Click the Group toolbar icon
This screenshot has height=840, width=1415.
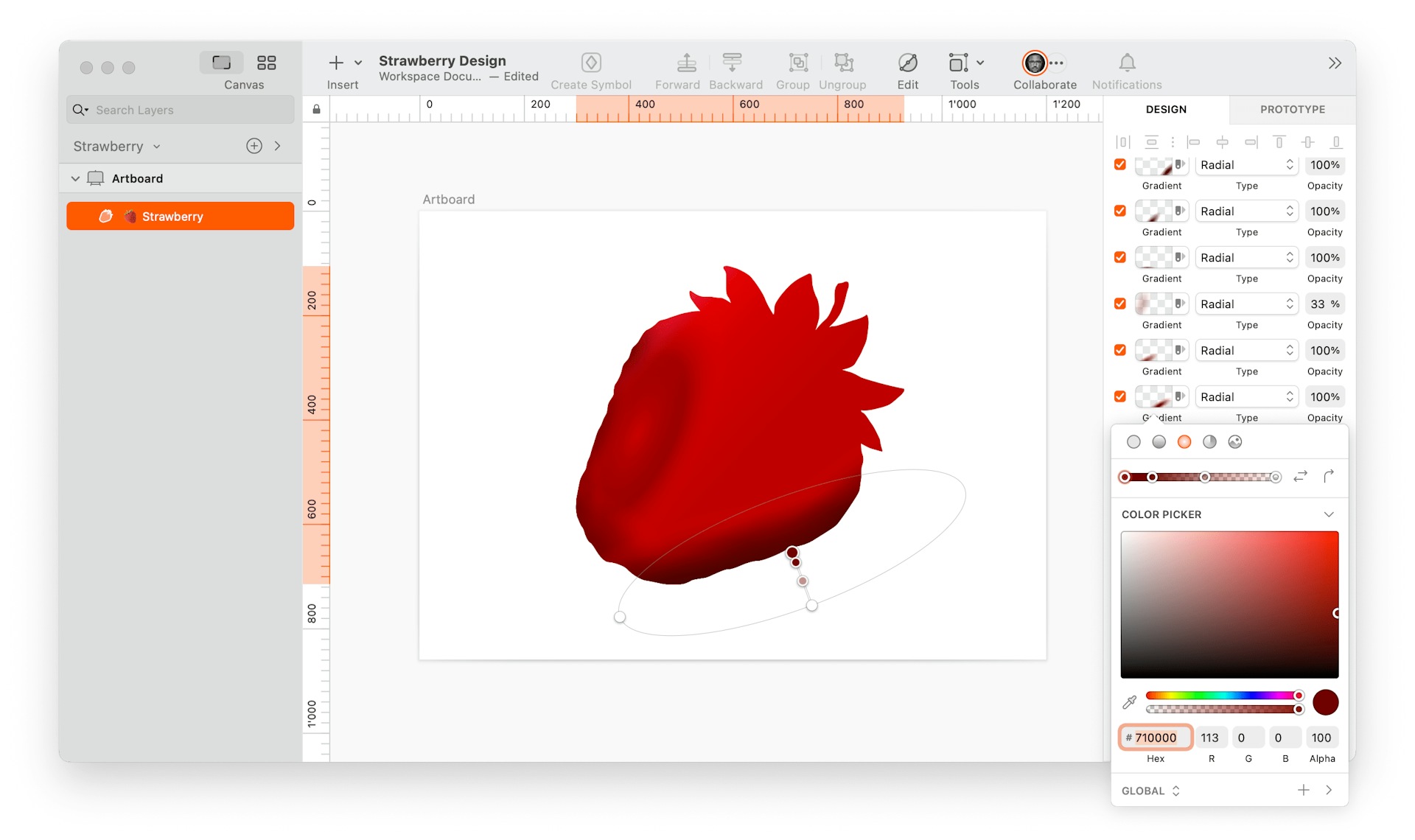tap(798, 63)
